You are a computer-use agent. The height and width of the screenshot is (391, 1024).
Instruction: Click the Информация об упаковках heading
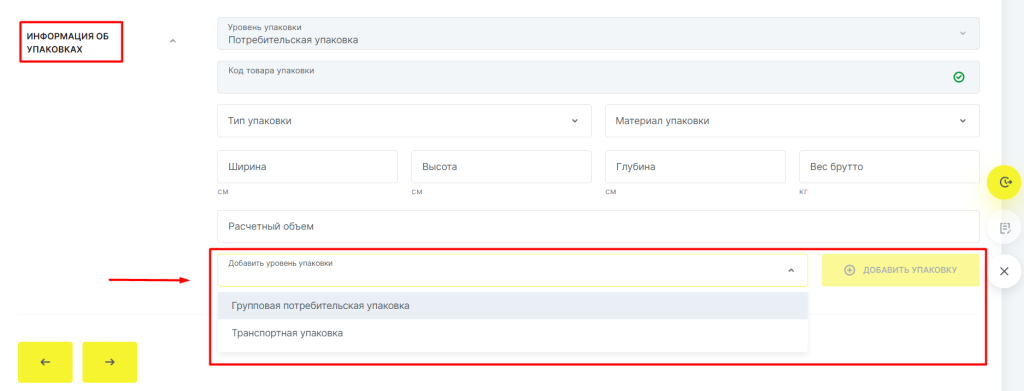pyautogui.click(x=67, y=42)
